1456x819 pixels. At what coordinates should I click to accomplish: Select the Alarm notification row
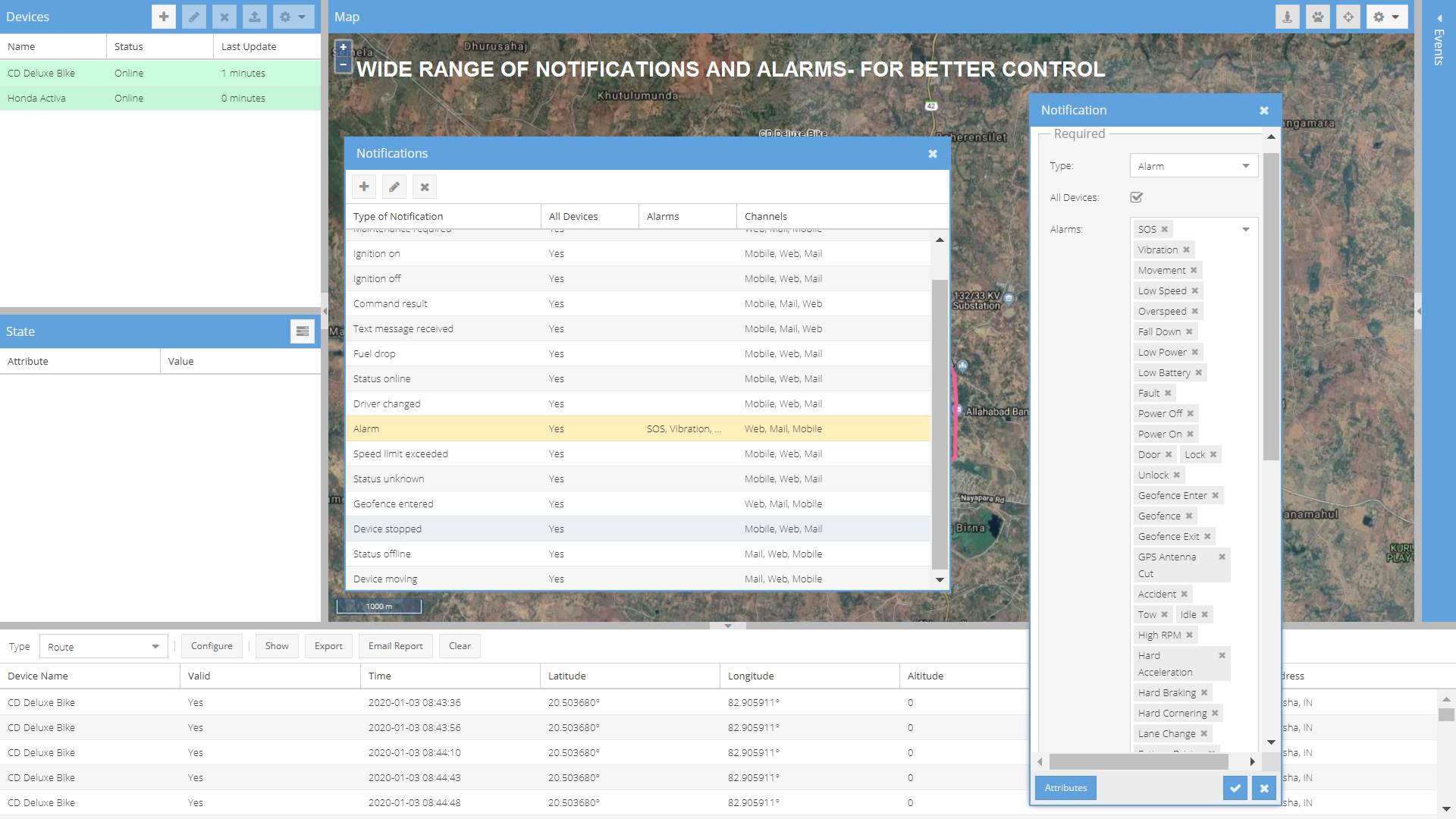point(638,428)
